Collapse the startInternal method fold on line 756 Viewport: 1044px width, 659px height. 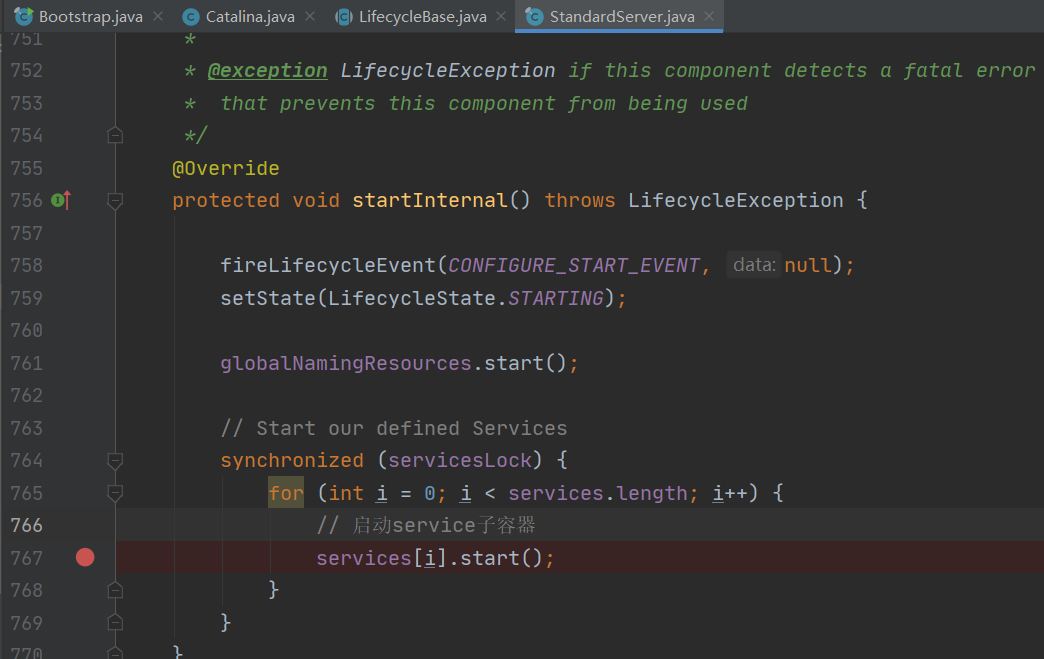(x=115, y=200)
